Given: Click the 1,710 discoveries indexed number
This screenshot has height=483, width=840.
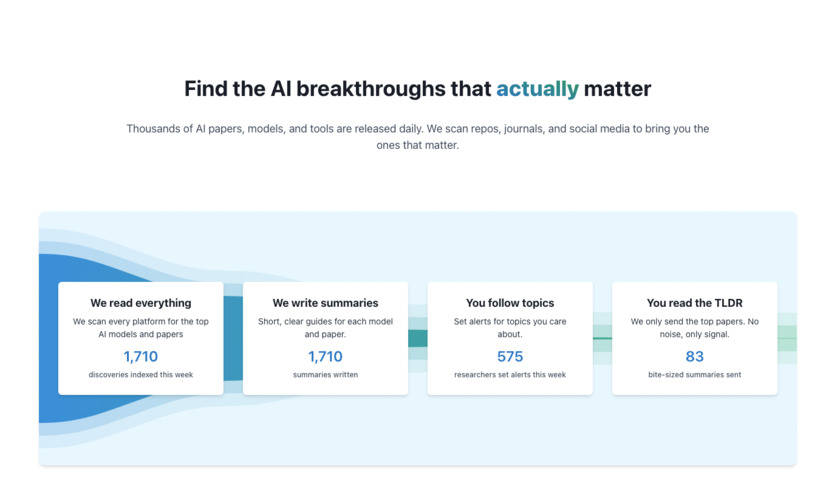Looking at the screenshot, I should pyautogui.click(x=141, y=356).
